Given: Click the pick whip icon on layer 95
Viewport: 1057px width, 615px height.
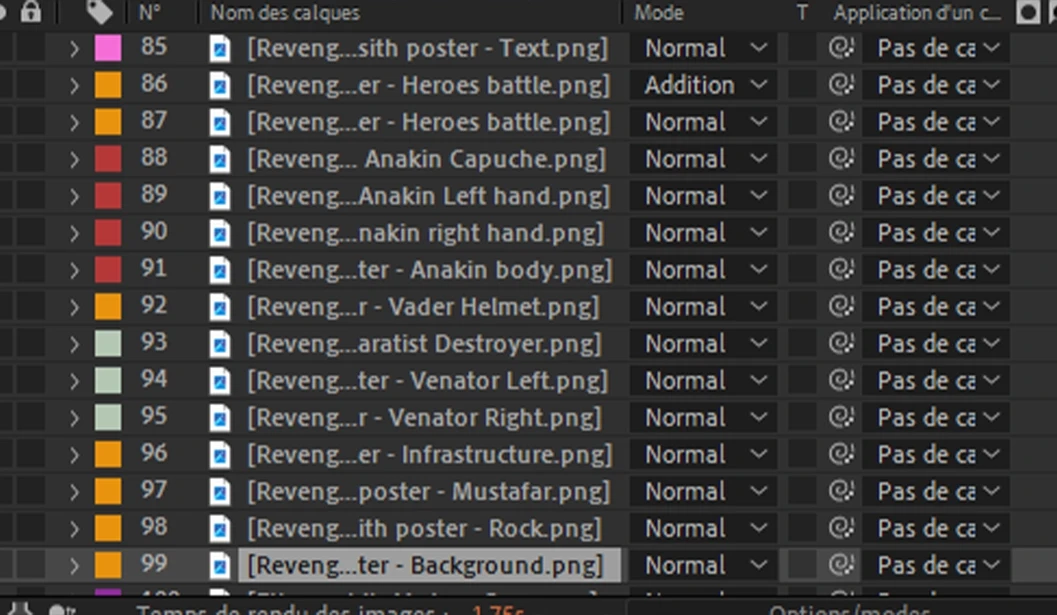Looking at the screenshot, I should coord(841,417).
